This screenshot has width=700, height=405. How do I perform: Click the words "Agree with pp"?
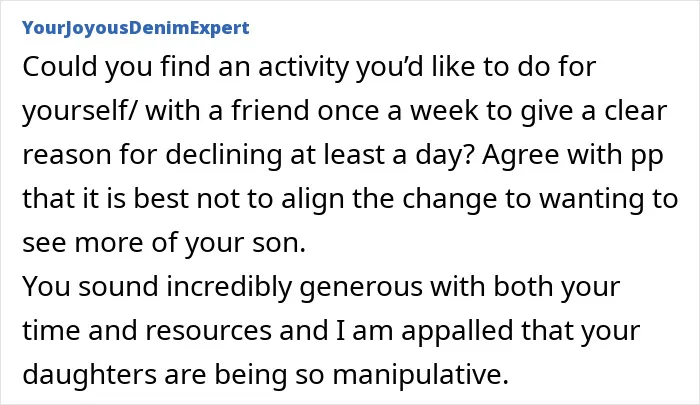(573, 155)
